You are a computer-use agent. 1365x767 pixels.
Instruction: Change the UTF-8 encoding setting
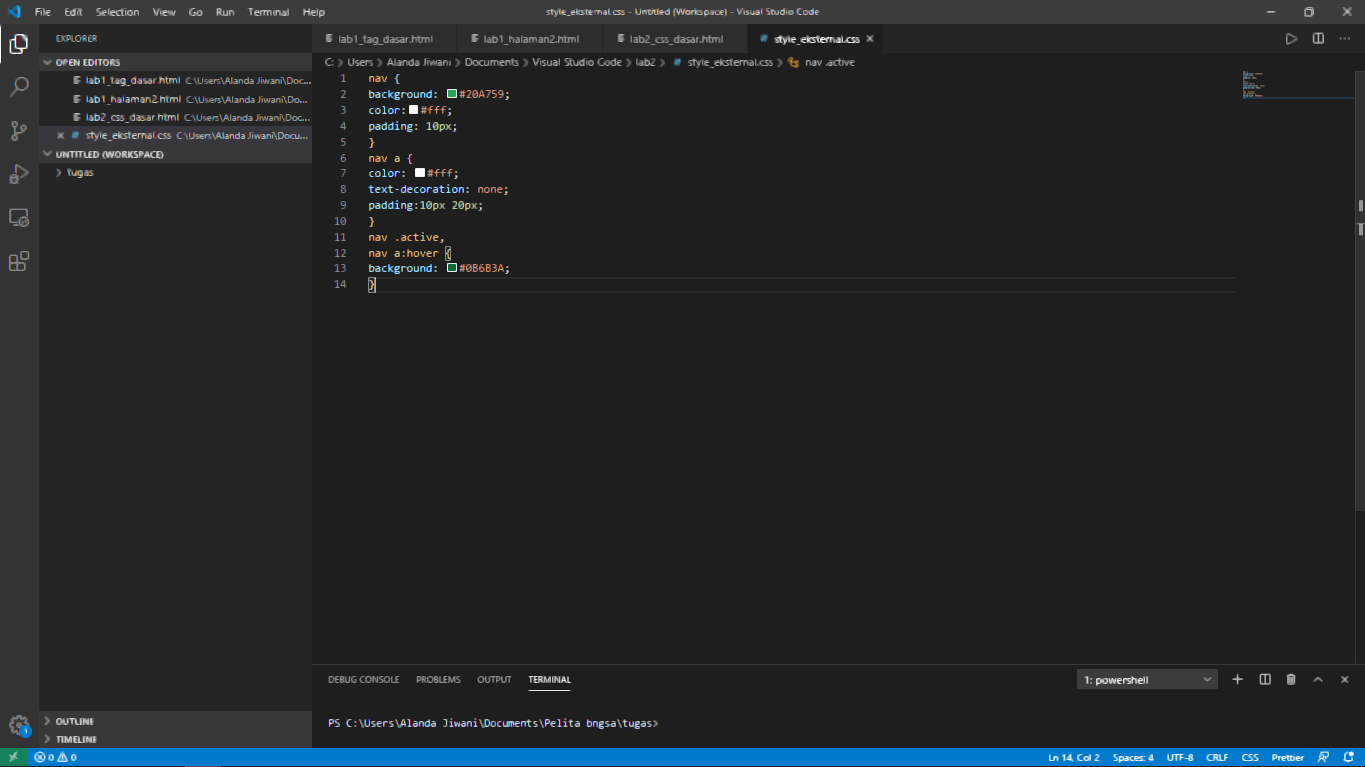point(1180,758)
